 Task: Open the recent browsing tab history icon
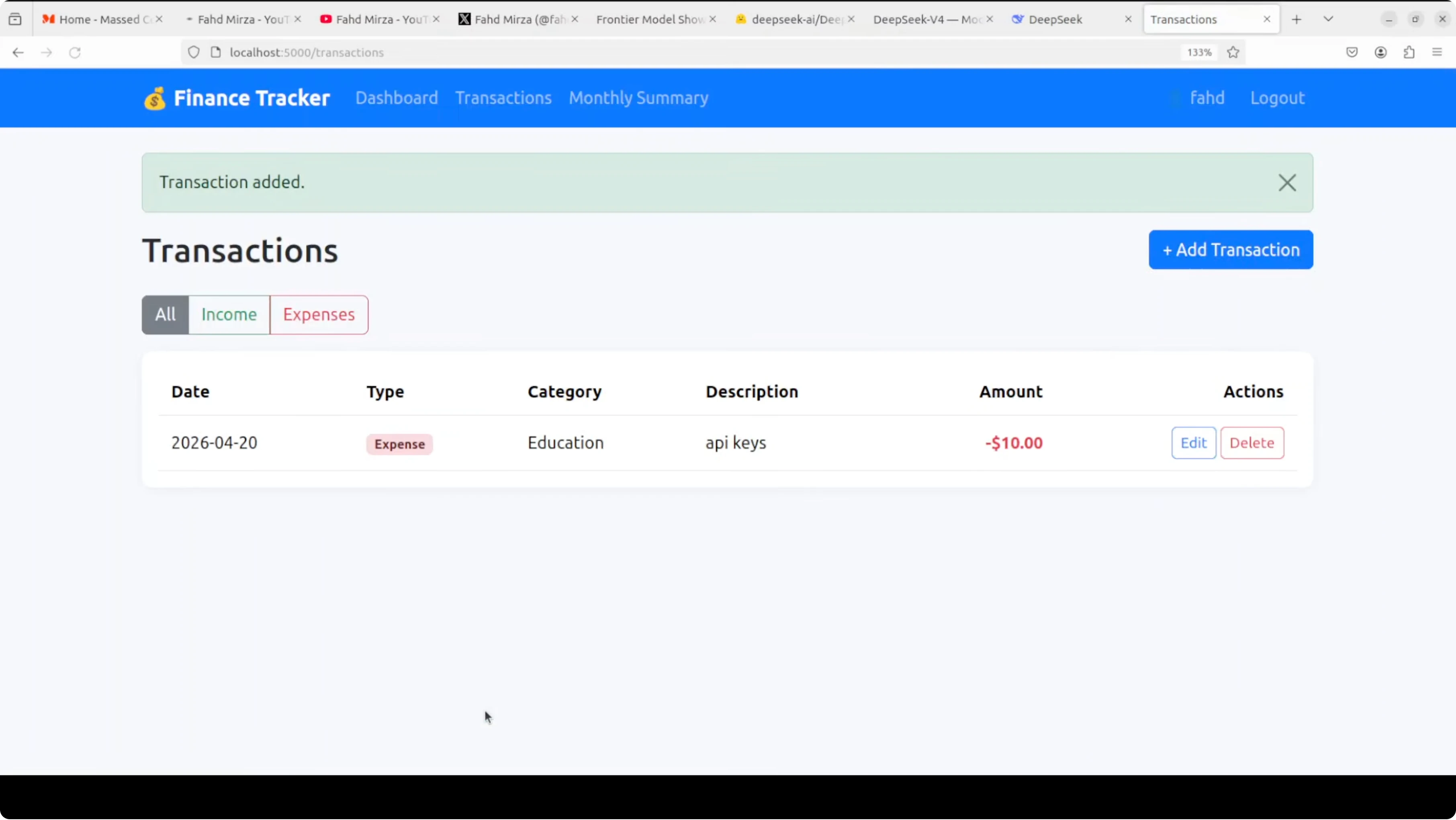15,19
